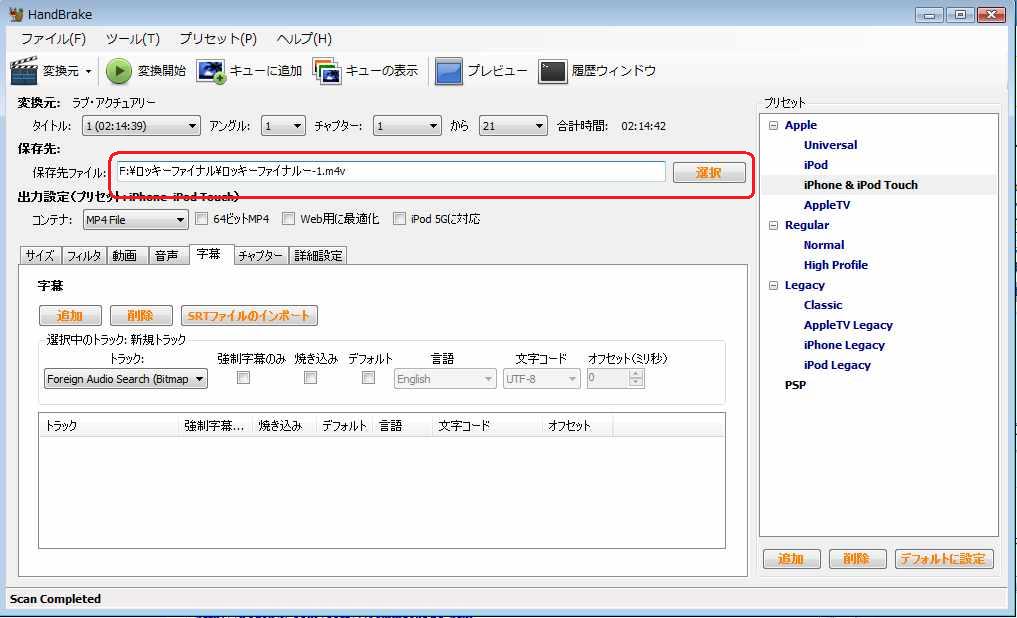Select the AppleTV preset in list
This screenshot has width=1017, height=618.
(826, 205)
